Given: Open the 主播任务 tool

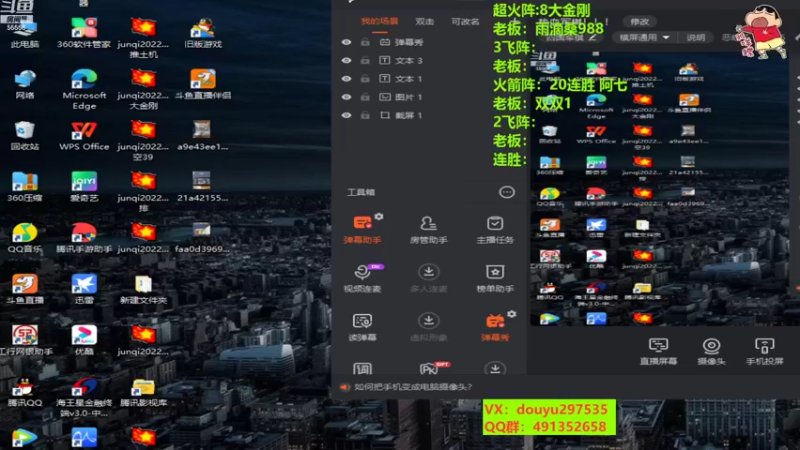Looking at the screenshot, I should 495,229.
